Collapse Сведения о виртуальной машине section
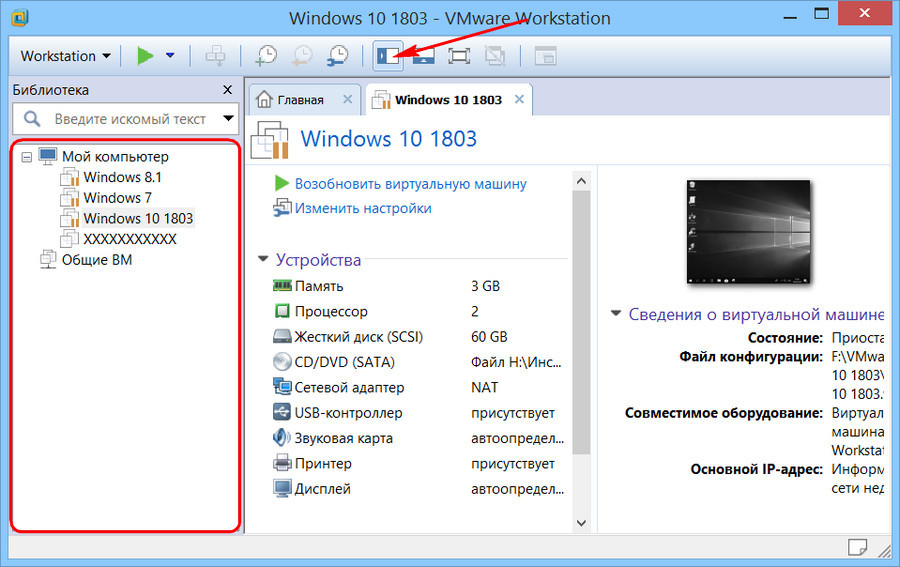The image size is (900, 567). coord(616,313)
